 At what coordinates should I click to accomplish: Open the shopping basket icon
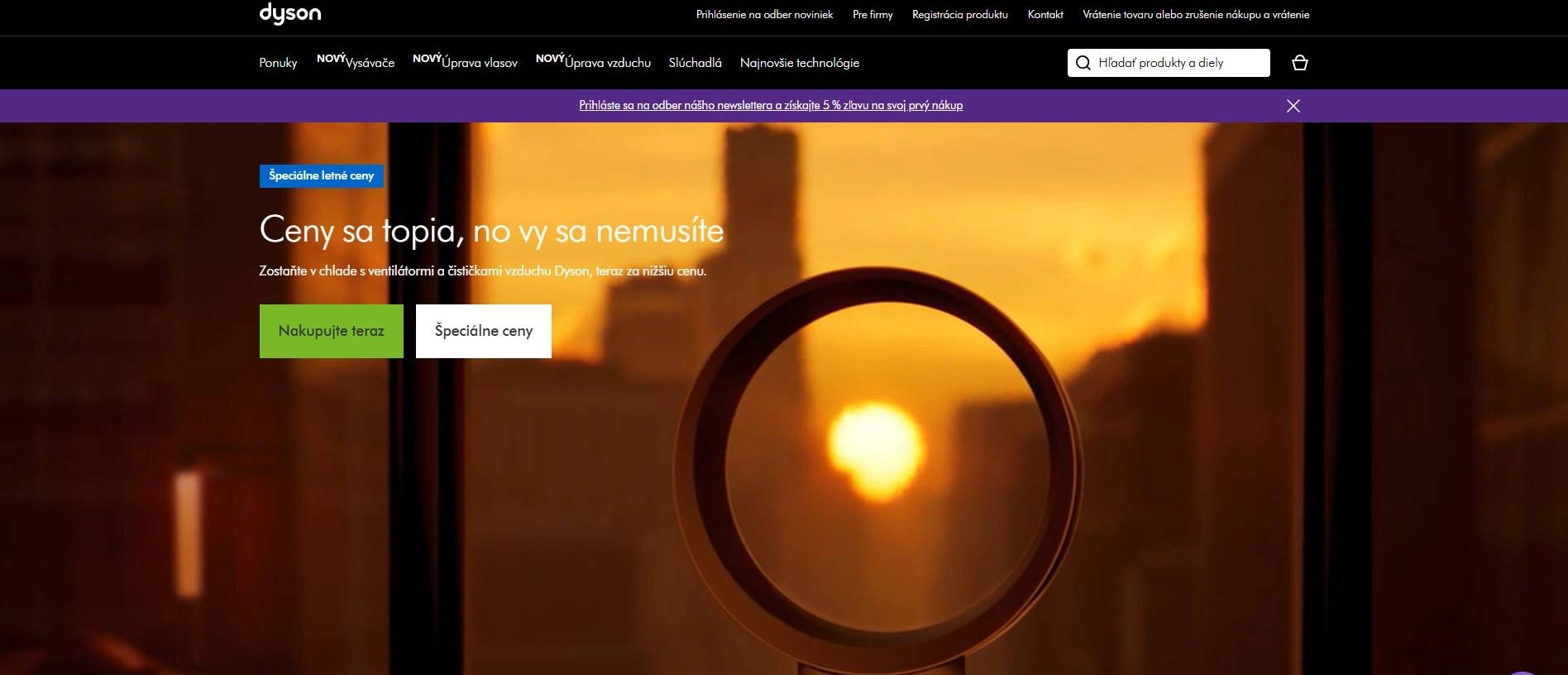[1299, 63]
